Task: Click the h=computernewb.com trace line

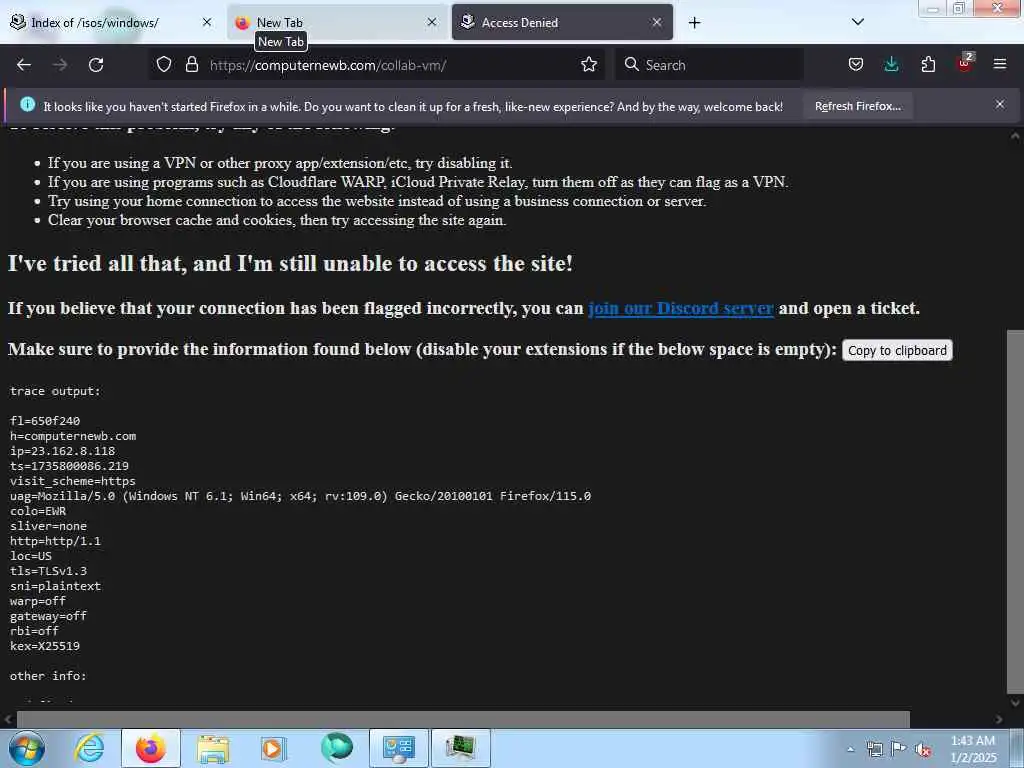Action: click(x=73, y=436)
